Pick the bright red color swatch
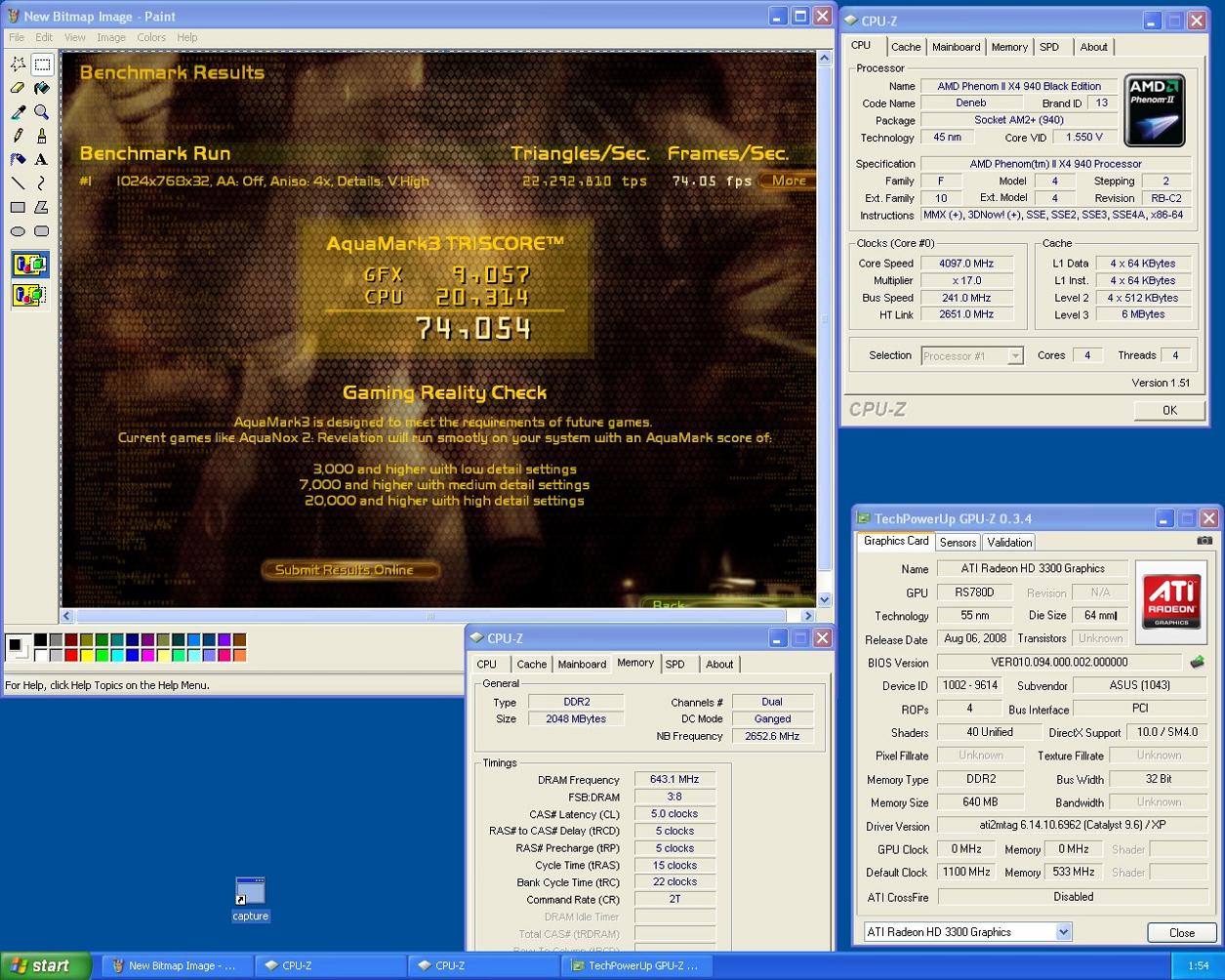Screen dimensions: 1225x980 (x=71, y=656)
